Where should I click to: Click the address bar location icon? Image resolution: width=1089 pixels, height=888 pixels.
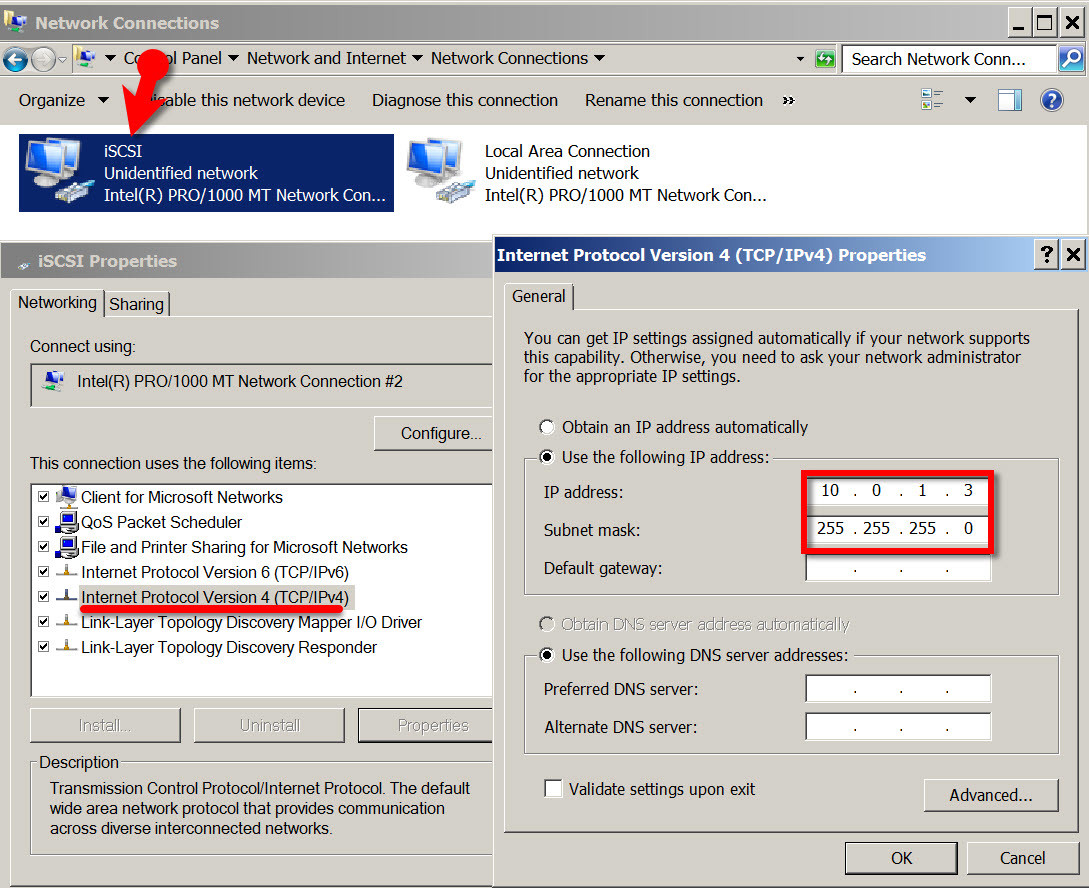[x=85, y=58]
